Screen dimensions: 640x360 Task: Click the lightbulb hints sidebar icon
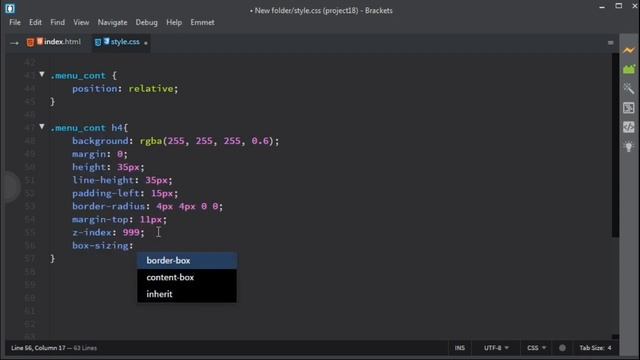[629, 147]
